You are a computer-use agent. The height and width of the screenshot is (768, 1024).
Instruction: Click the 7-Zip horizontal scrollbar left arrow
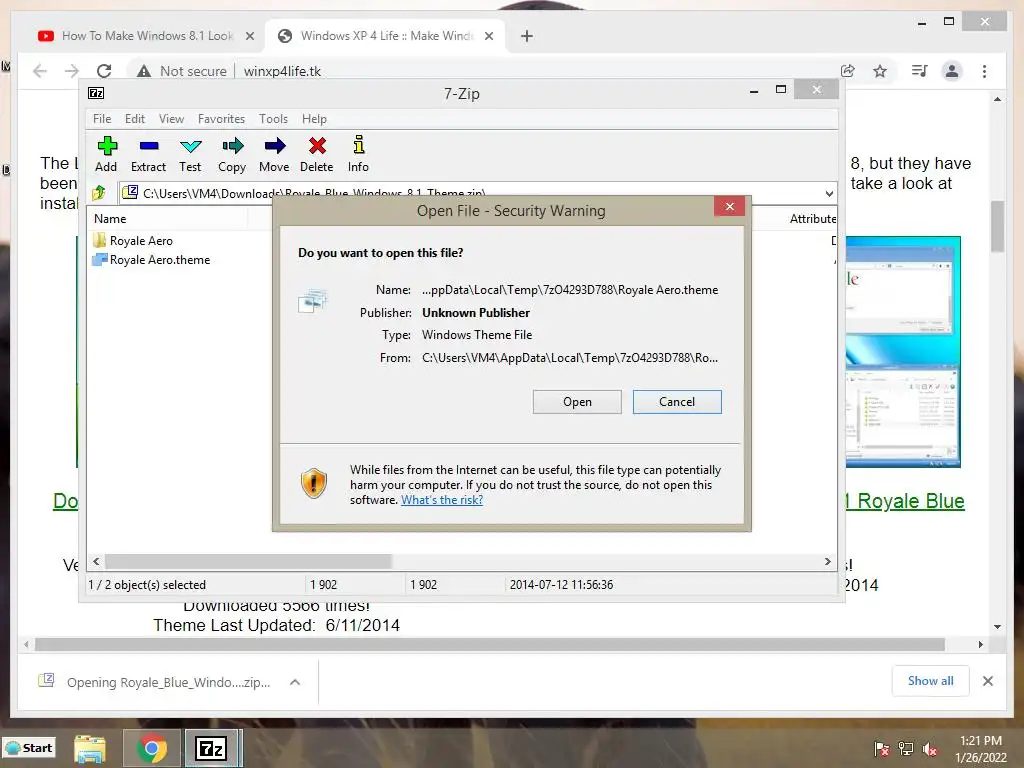click(x=96, y=562)
